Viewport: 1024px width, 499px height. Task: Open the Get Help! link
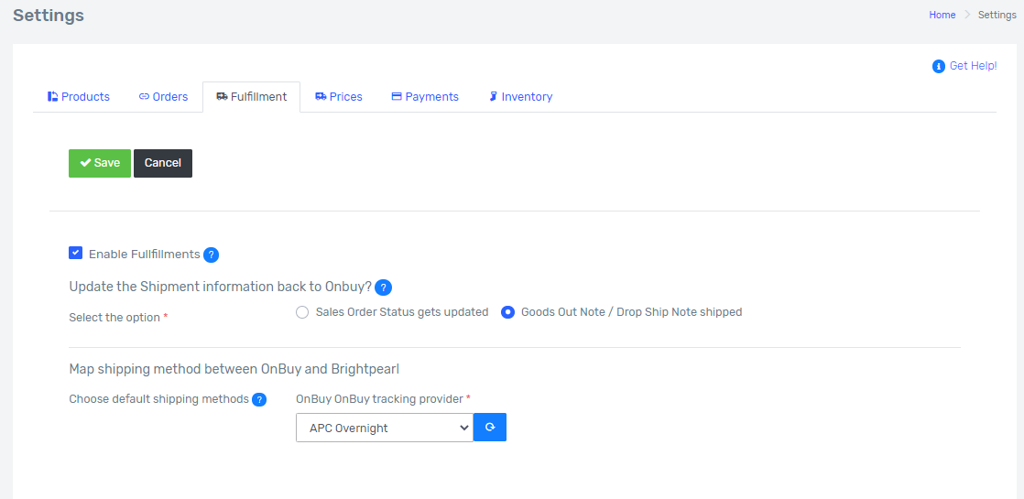point(973,65)
